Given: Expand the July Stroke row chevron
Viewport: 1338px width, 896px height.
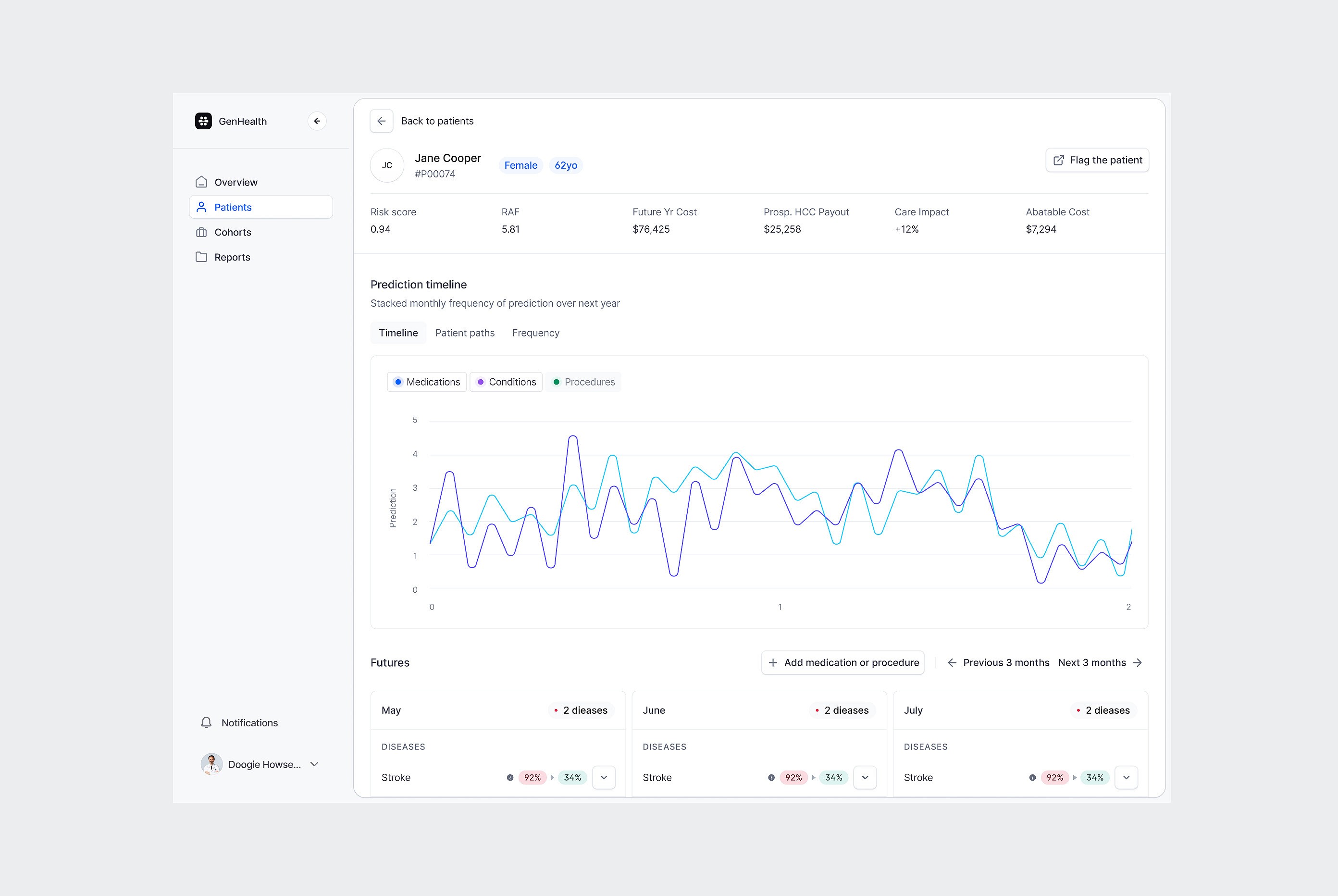Looking at the screenshot, I should click(x=1126, y=778).
